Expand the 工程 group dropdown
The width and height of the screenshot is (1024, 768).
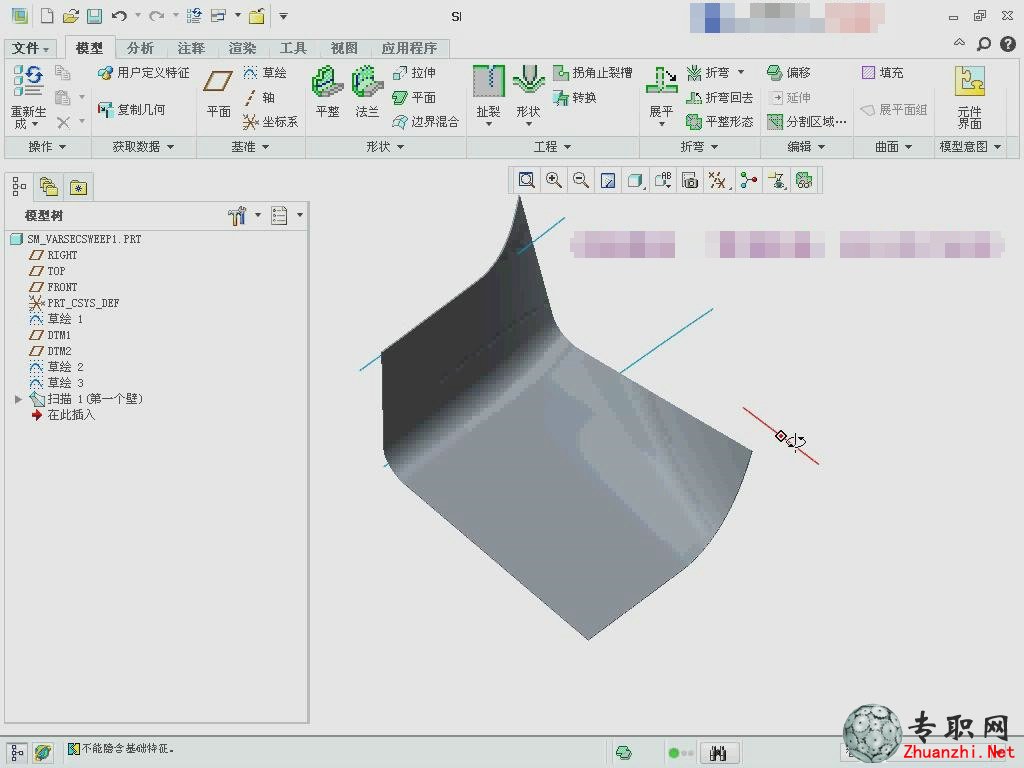[552, 147]
